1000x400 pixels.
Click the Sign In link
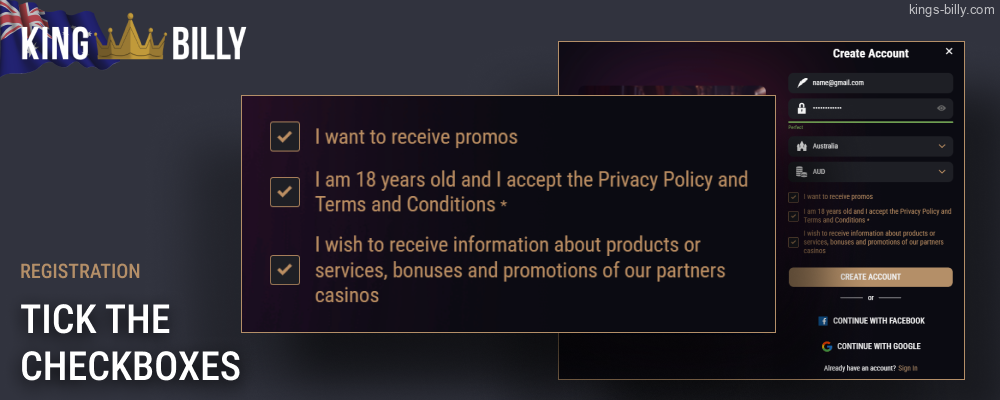coord(907,368)
